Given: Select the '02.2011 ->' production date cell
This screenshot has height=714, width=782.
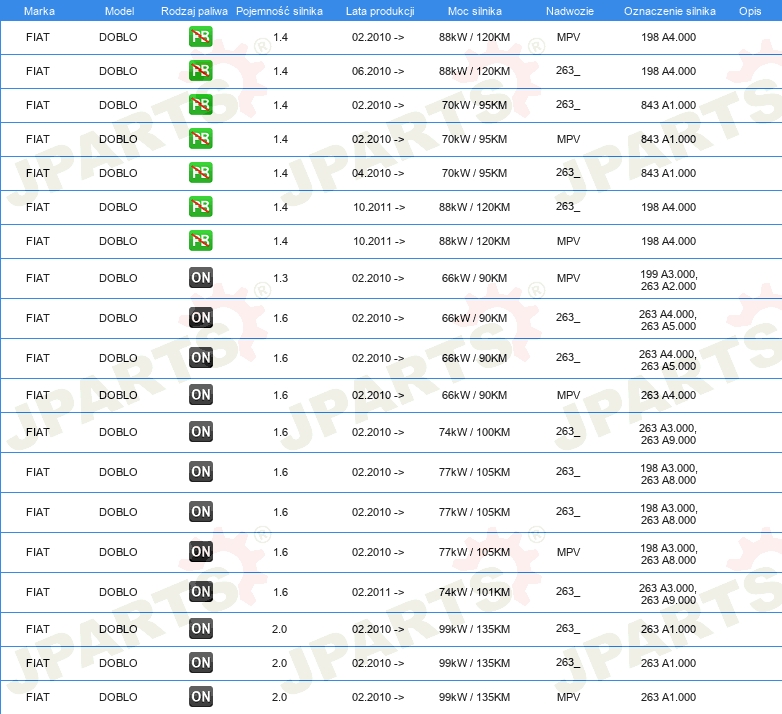Looking at the screenshot, I should [x=378, y=592].
